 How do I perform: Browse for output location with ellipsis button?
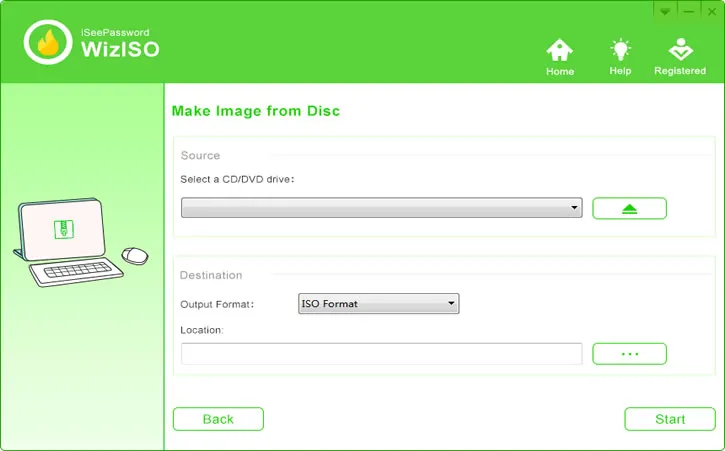click(629, 354)
